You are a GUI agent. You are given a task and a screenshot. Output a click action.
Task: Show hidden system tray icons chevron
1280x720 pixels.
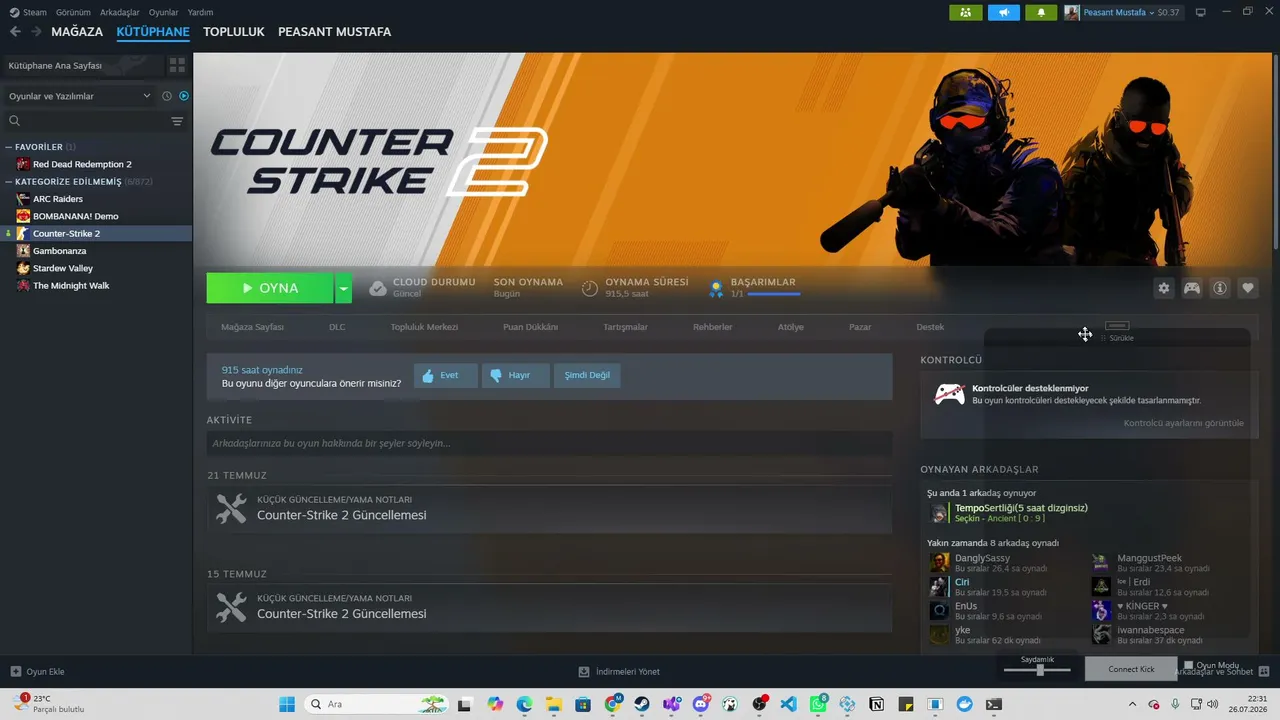point(1133,704)
